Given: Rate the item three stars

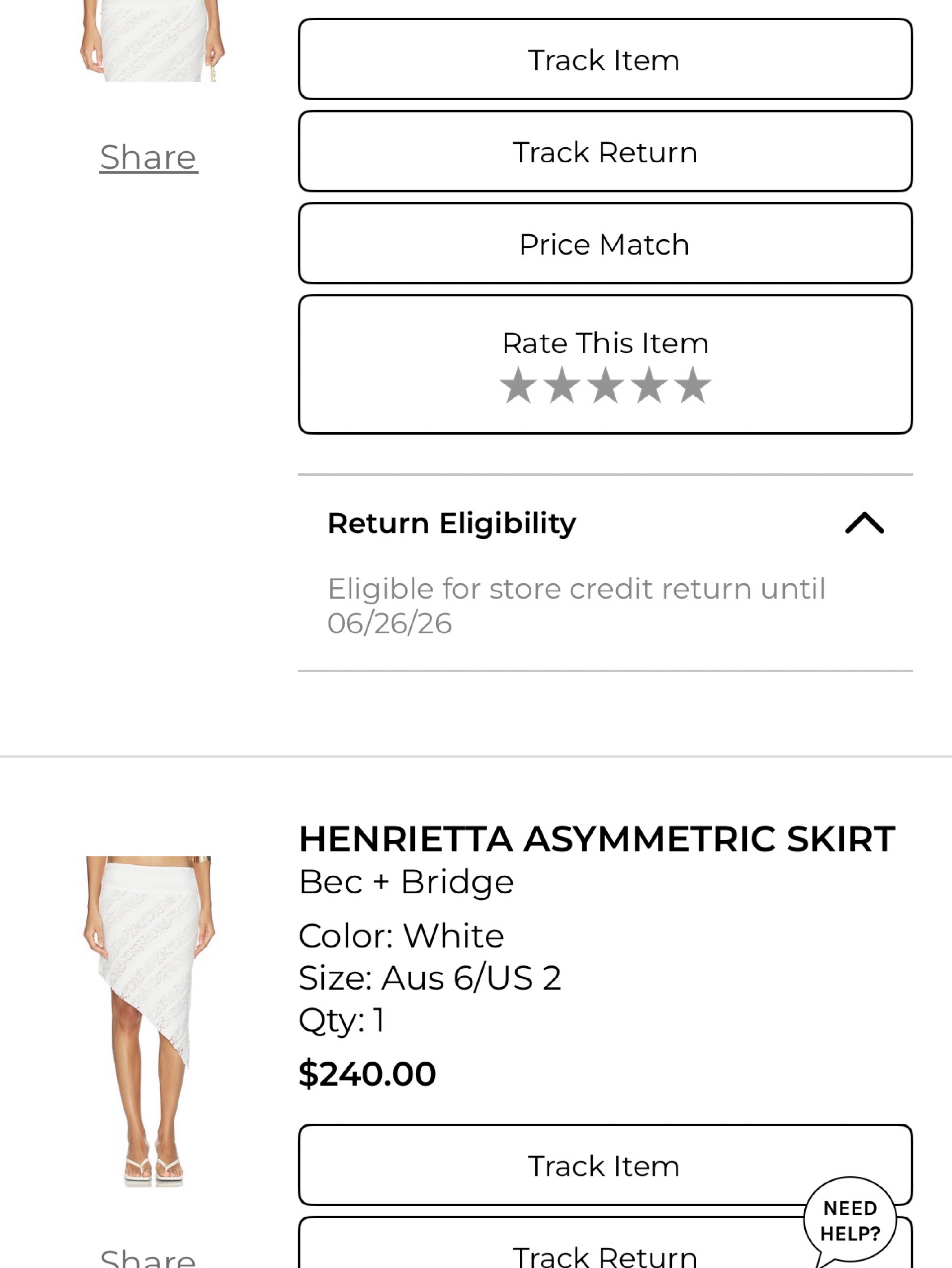Looking at the screenshot, I should click(605, 385).
